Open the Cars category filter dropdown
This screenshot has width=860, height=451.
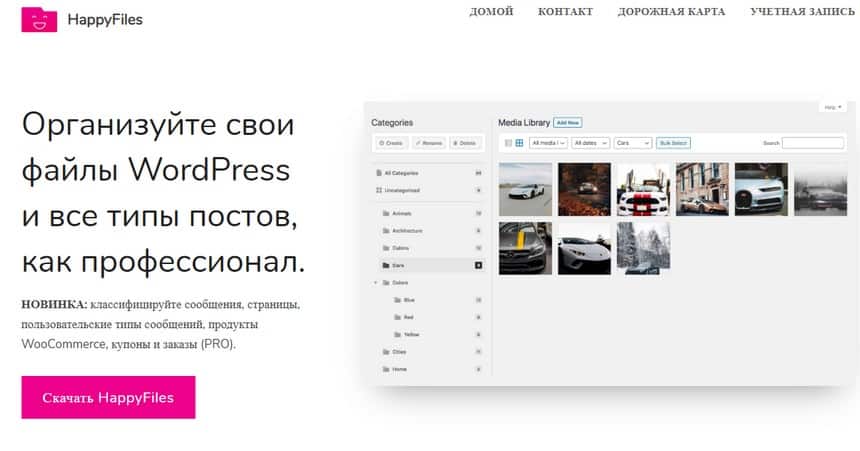[633, 143]
